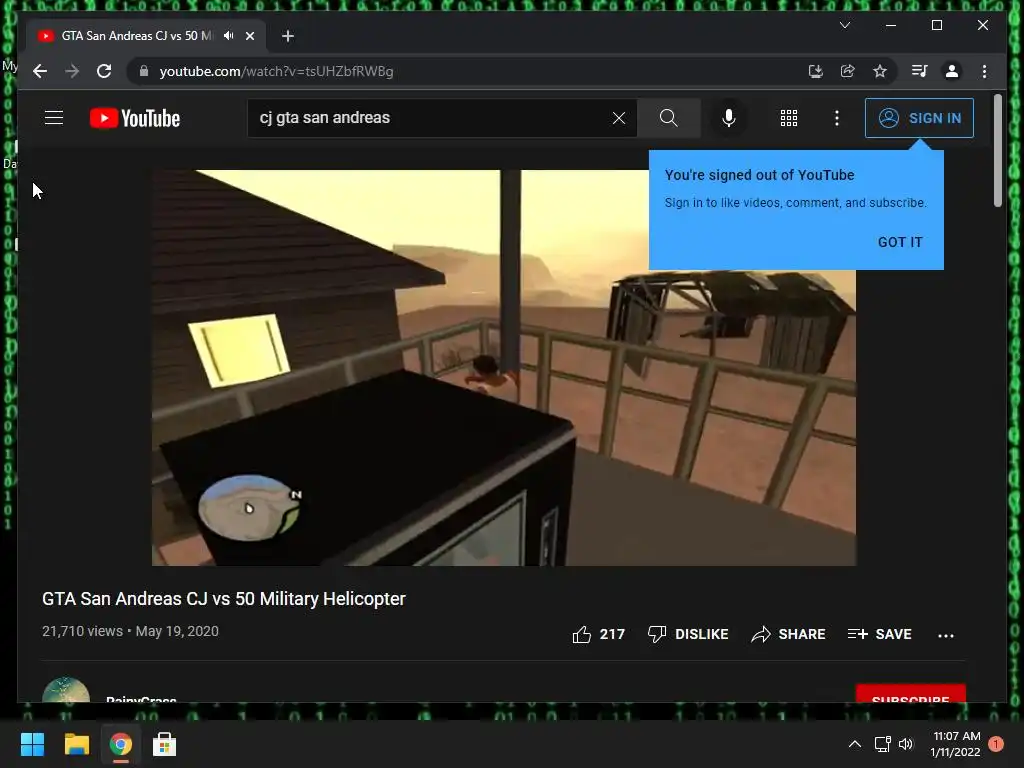Open the YouTube hamburger guide menu

tap(54, 118)
